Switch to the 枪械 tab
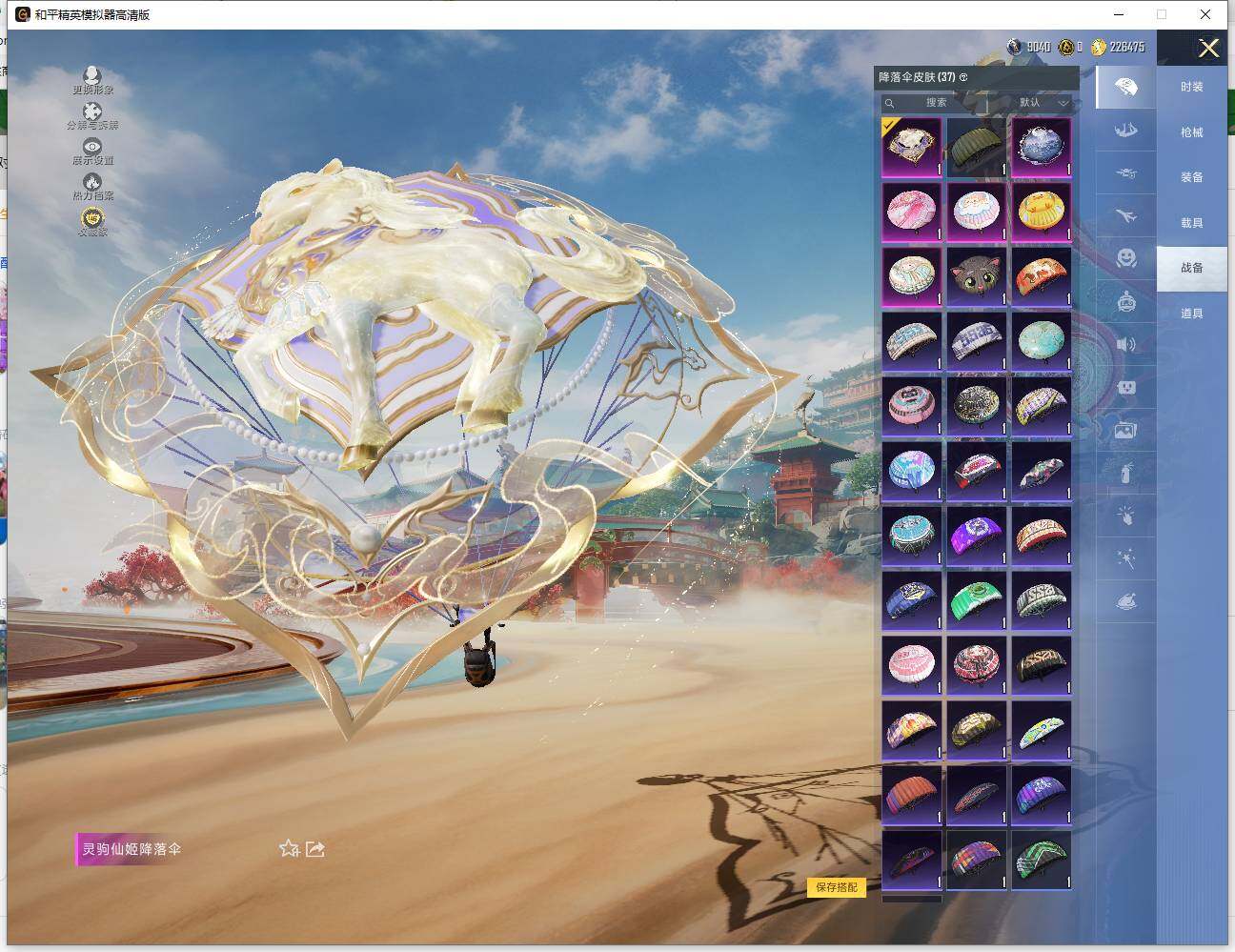The height and width of the screenshot is (952, 1235). [1192, 132]
